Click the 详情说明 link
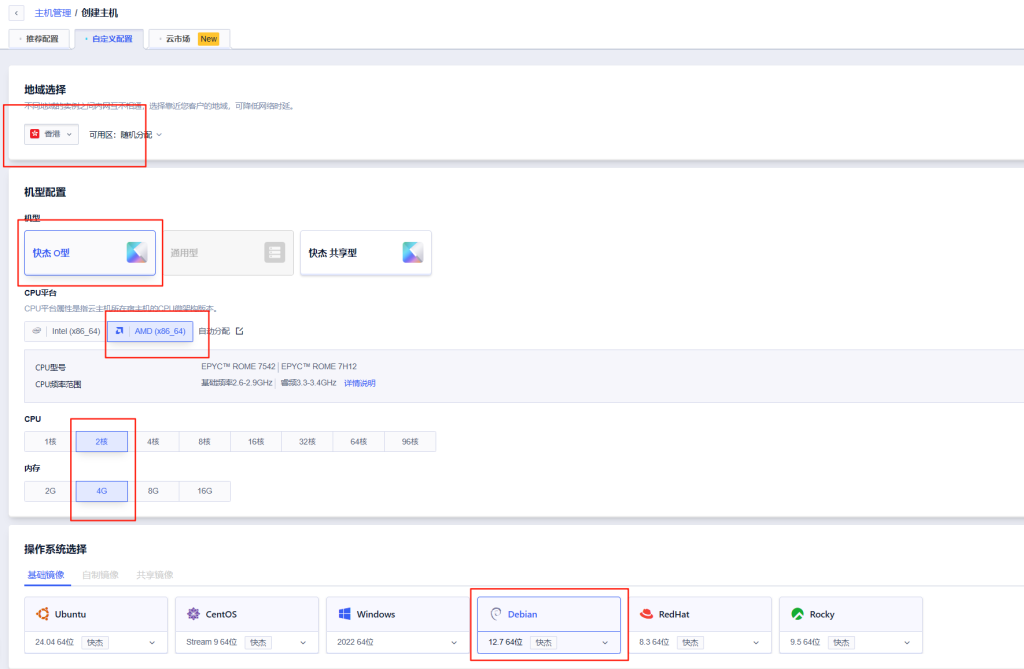This screenshot has height=669, width=1024. [x=360, y=383]
